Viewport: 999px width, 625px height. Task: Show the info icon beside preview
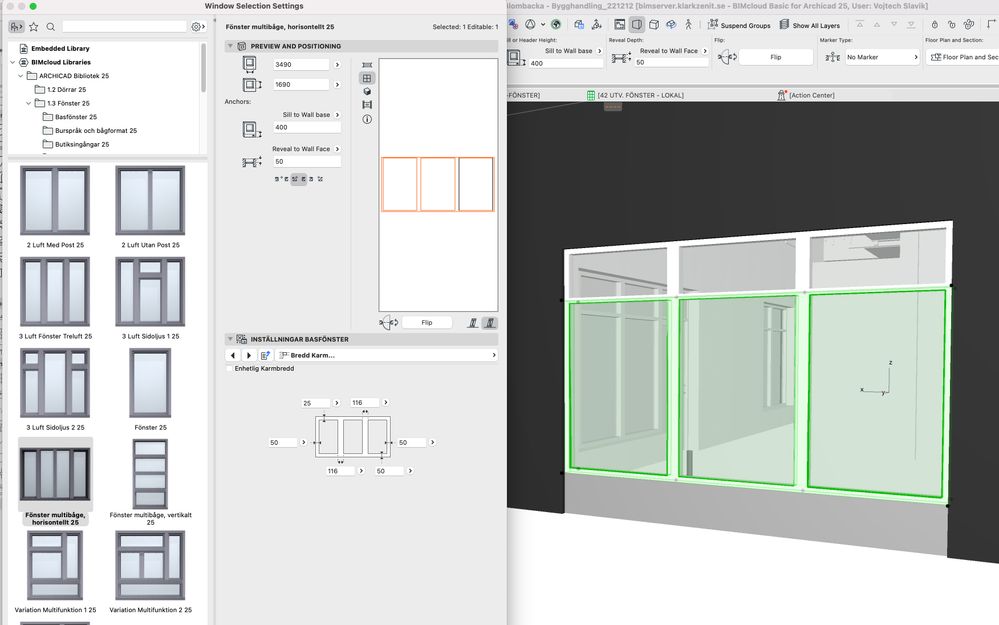[367, 119]
